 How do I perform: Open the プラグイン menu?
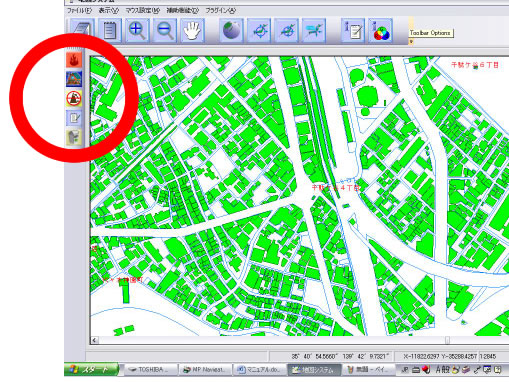[221, 11]
